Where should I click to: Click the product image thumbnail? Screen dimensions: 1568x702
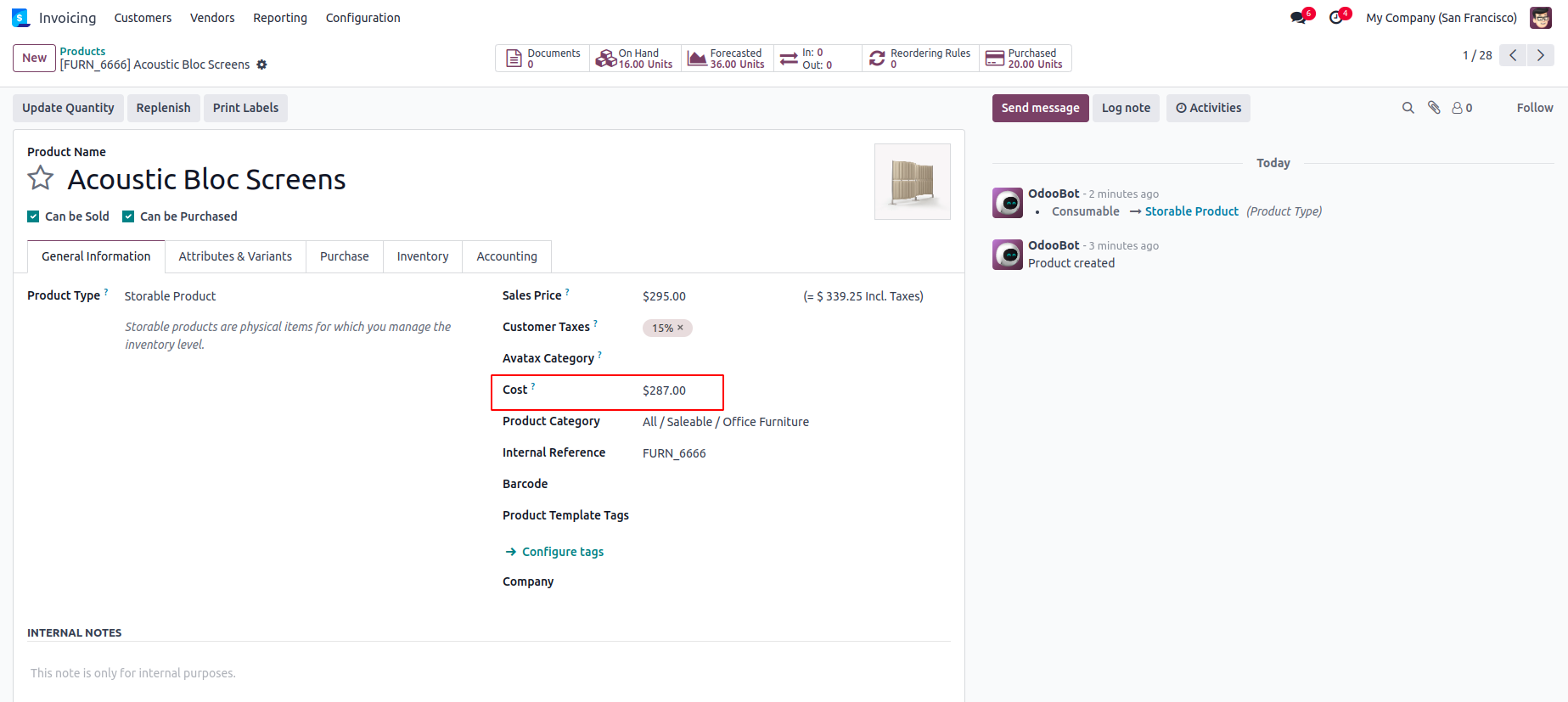(912, 182)
